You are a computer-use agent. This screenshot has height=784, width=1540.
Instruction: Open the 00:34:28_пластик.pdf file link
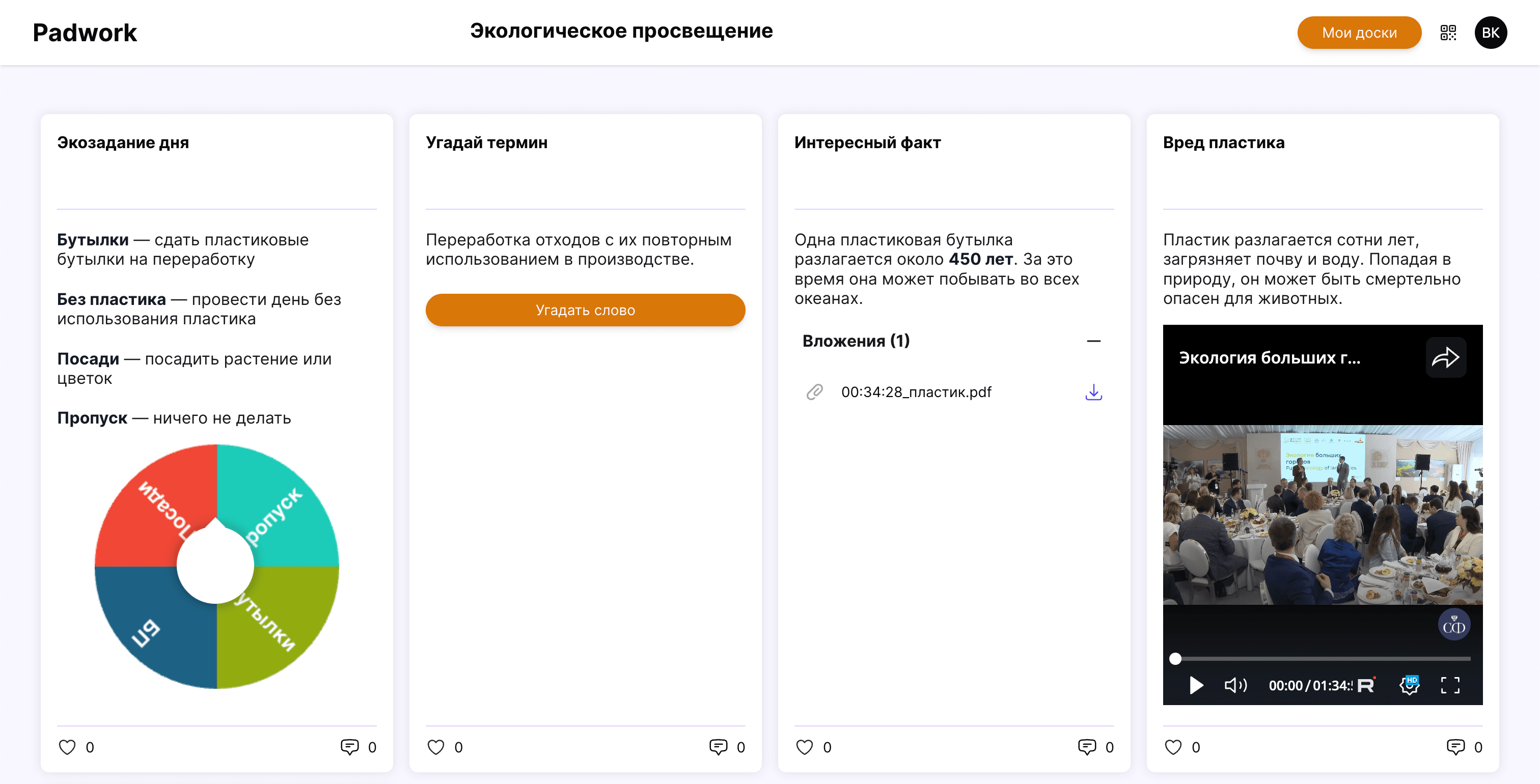pos(916,392)
